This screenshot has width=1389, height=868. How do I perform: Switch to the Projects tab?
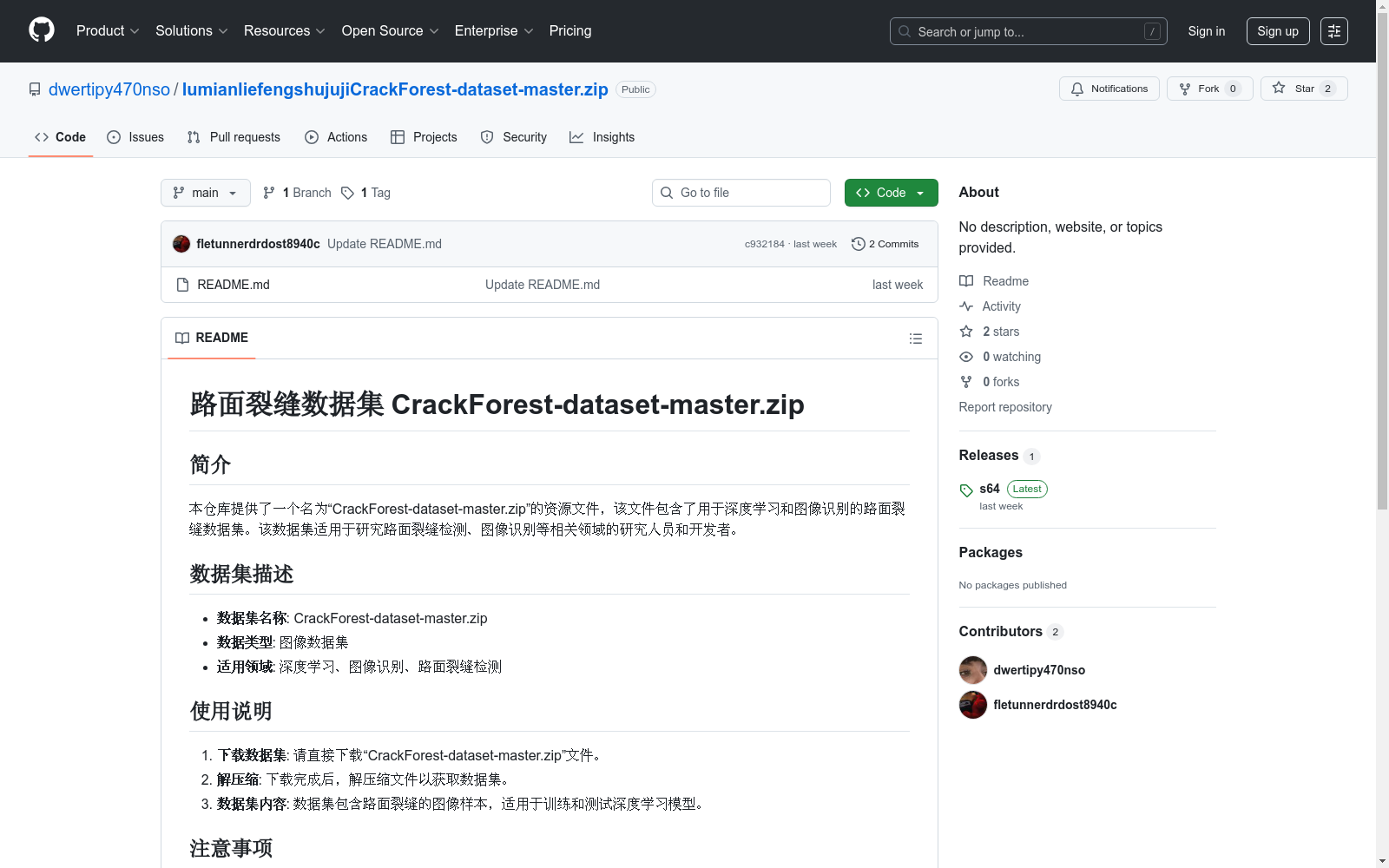[424, 137]
